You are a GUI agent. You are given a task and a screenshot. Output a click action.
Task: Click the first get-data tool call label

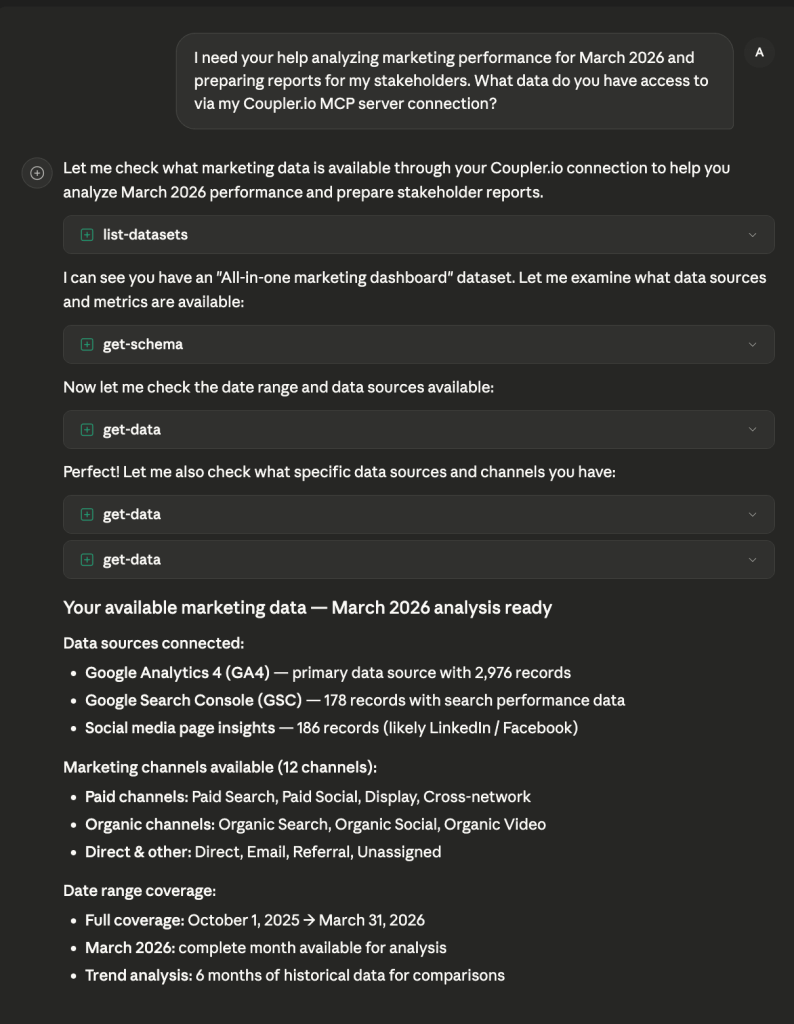click(x=132, y=430)
